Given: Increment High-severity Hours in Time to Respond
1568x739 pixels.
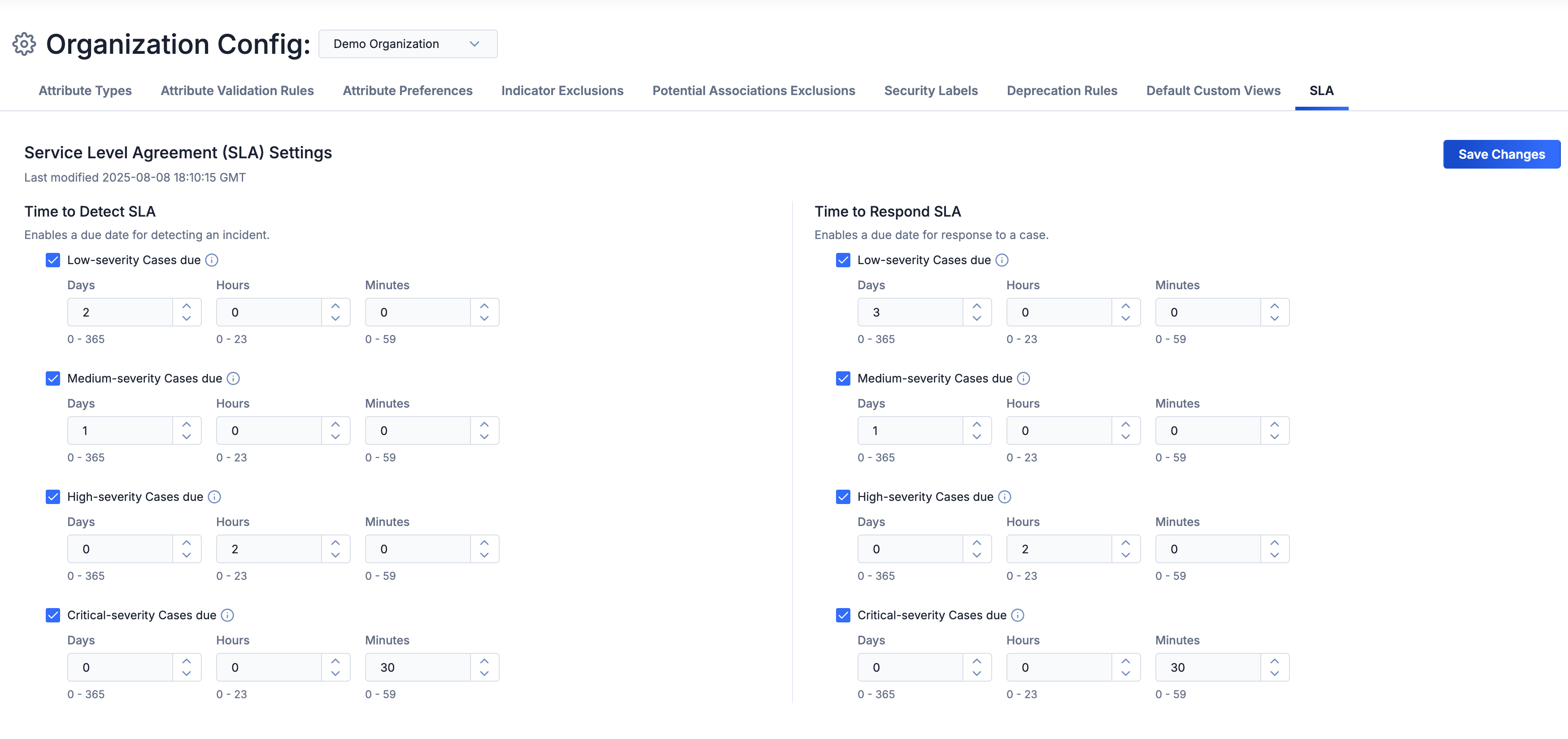Looking at the screenshot, I should click(x=1125, y=543).
